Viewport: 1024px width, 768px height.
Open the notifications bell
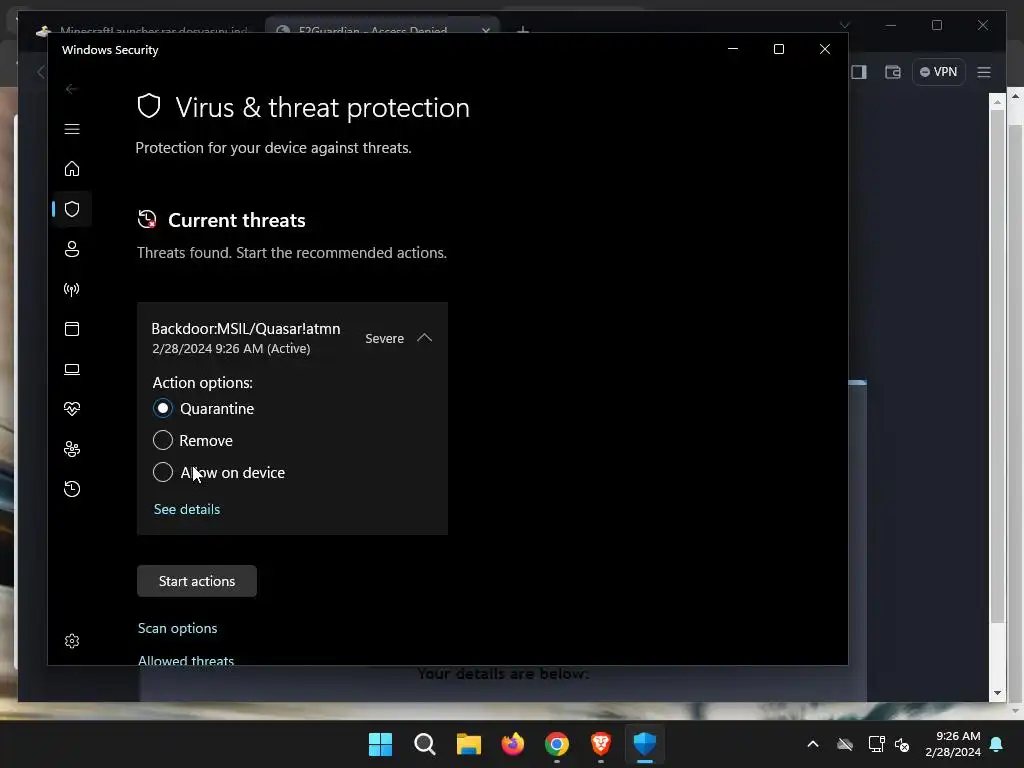click(x=997, y=744)
